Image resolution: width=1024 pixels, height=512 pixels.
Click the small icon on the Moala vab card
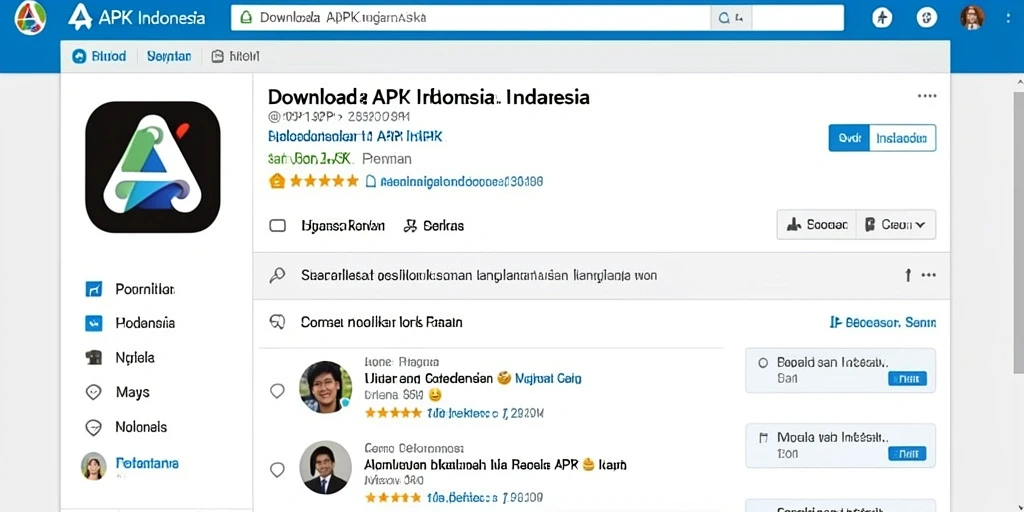(x=762, y=438)
